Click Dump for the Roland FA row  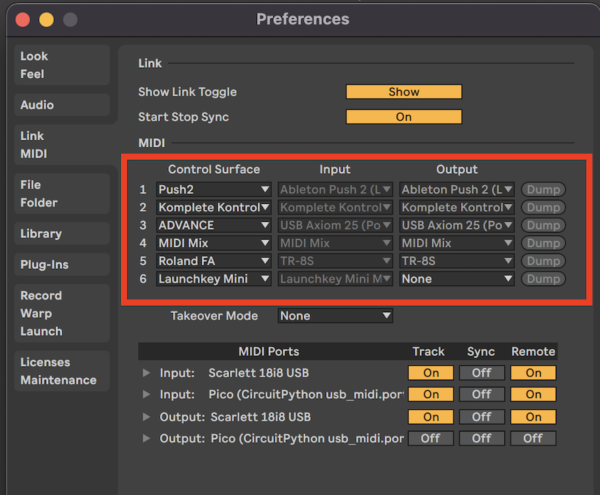pos(543,261)
